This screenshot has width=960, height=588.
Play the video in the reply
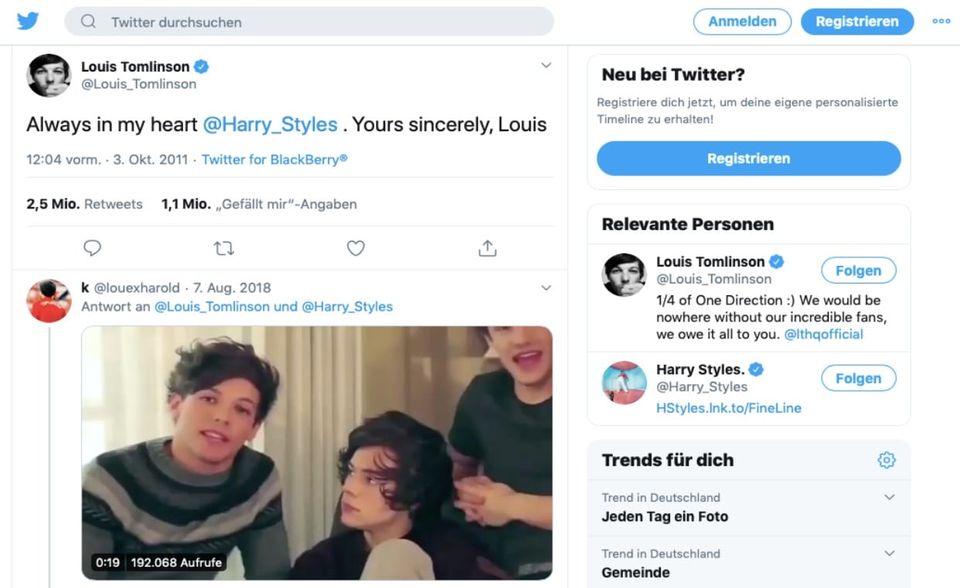[x=316, y=452]
